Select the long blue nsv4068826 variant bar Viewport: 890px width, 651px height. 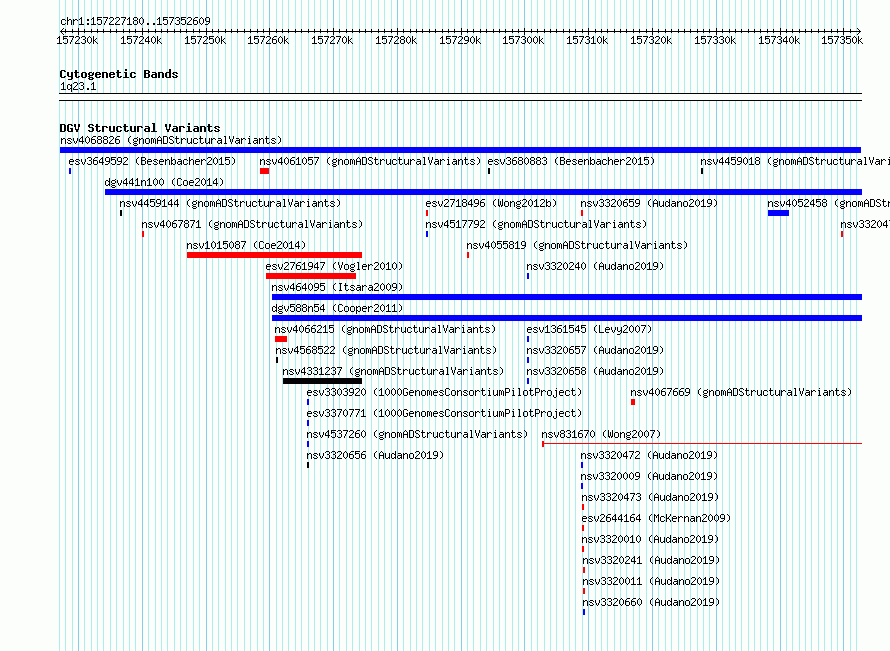460,150
